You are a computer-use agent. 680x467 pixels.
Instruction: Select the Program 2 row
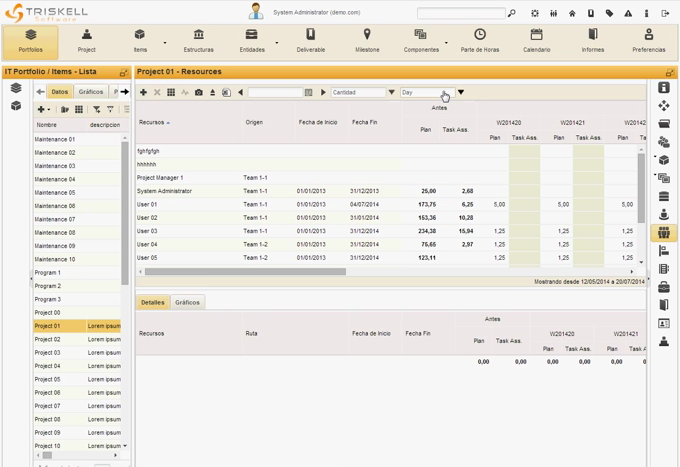(78, 286)
